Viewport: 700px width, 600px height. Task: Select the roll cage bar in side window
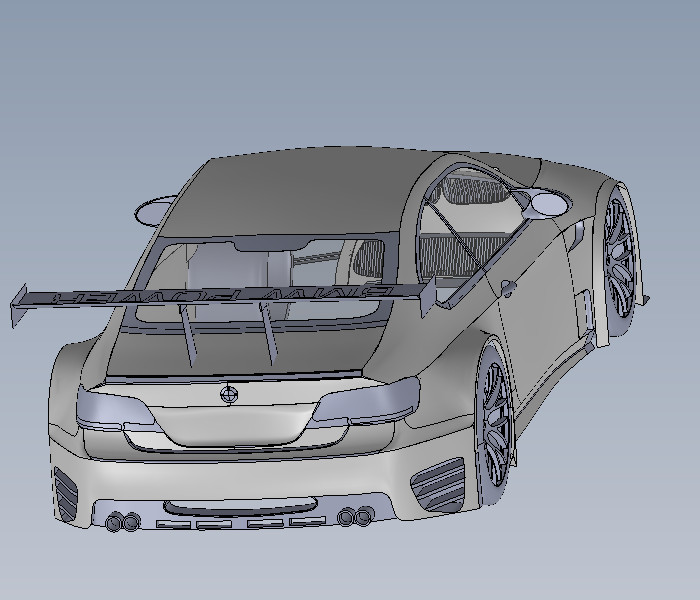pos(453,237)
